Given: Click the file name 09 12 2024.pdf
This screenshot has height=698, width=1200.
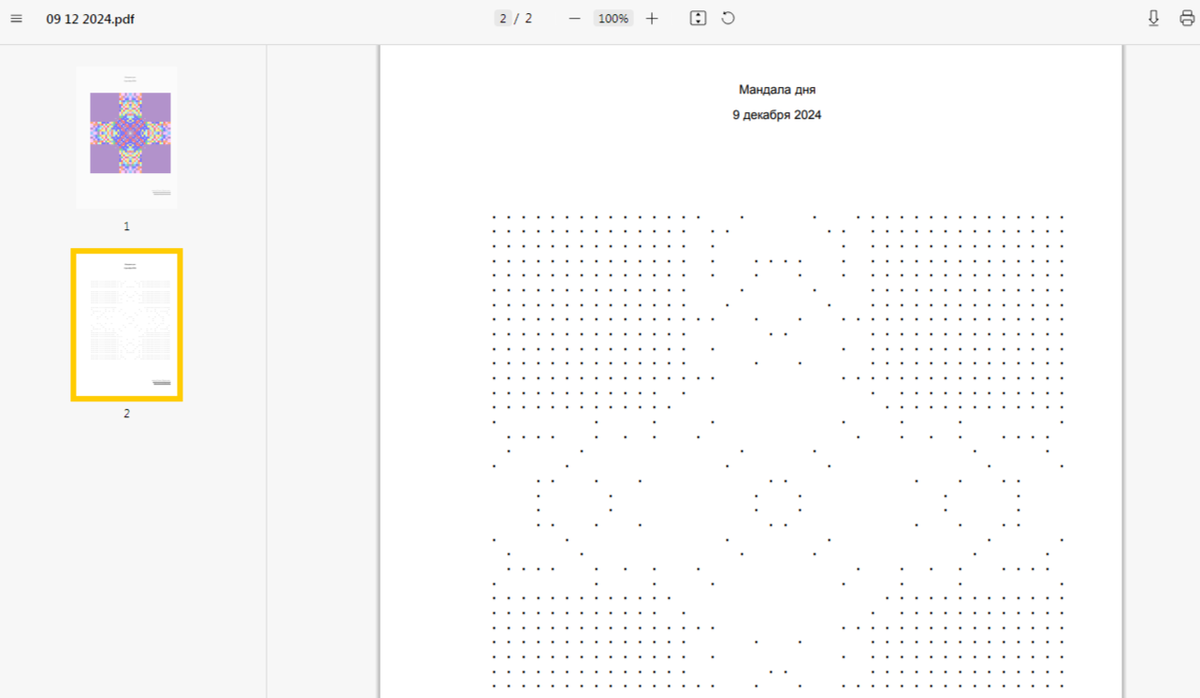Looking at the screenshot, I should coord(90,18).
